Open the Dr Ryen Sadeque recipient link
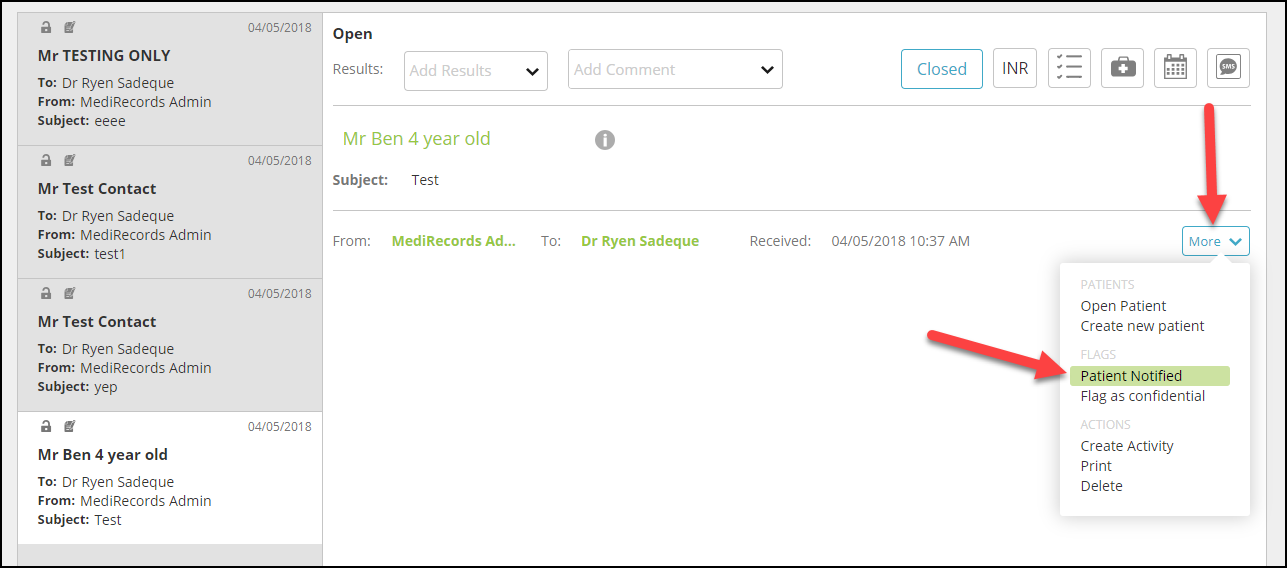 point(640,241)
